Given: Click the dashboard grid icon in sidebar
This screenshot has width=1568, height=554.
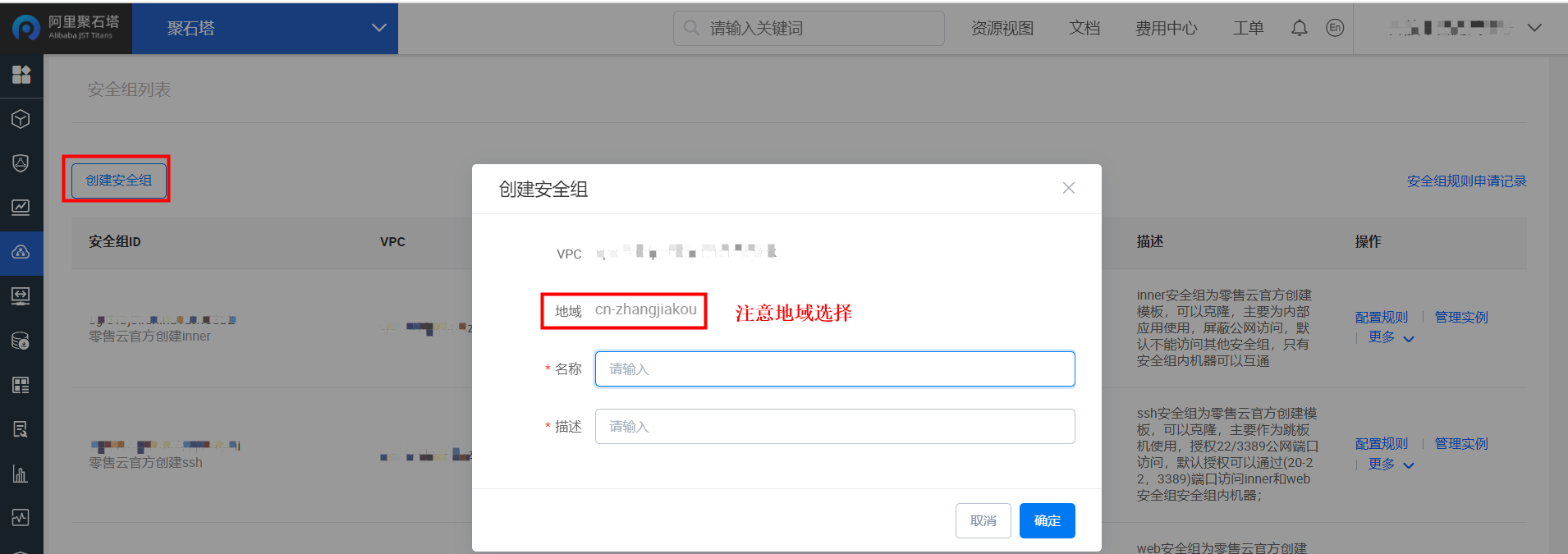Looking at the screenshot, I should click(x=21, y=75).
